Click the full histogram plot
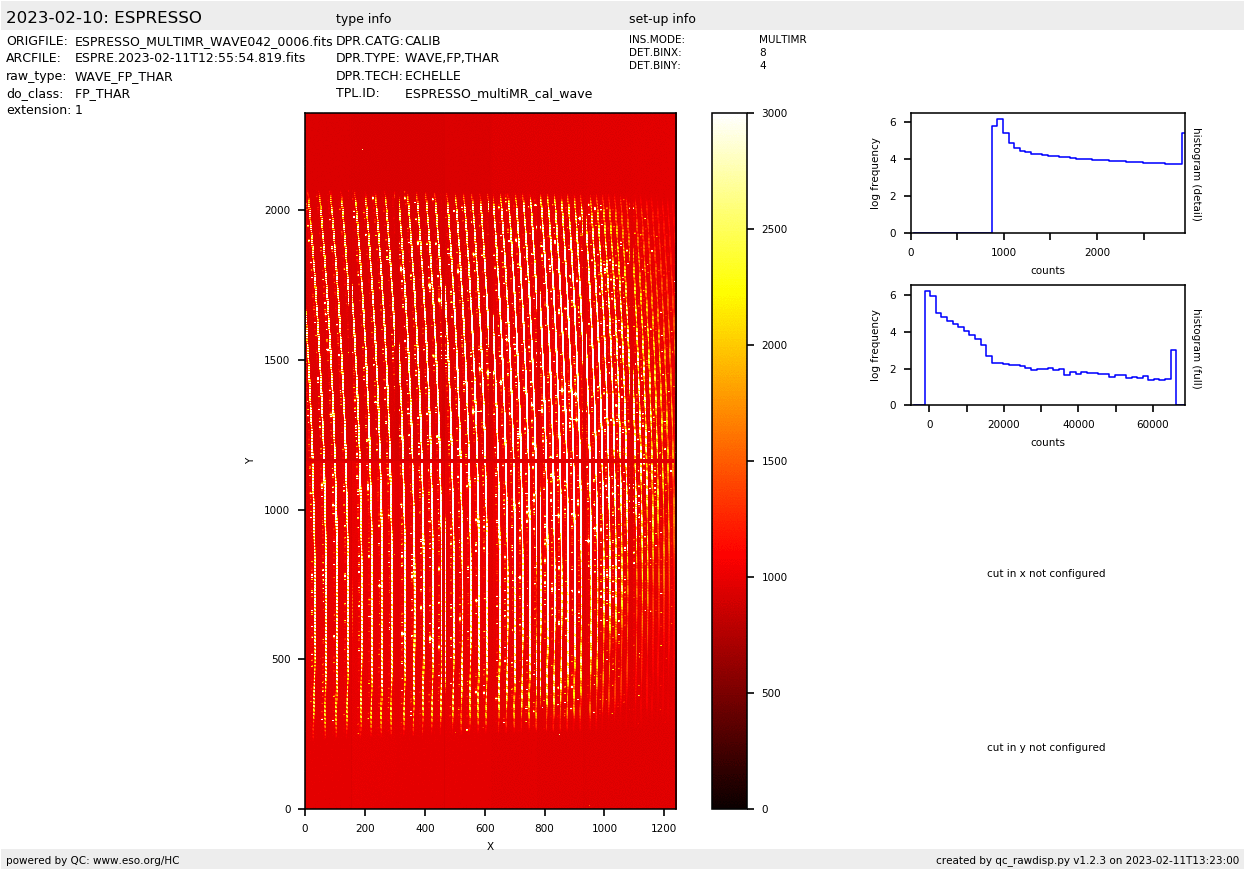1245x870 pixels. click(1047, 345)
